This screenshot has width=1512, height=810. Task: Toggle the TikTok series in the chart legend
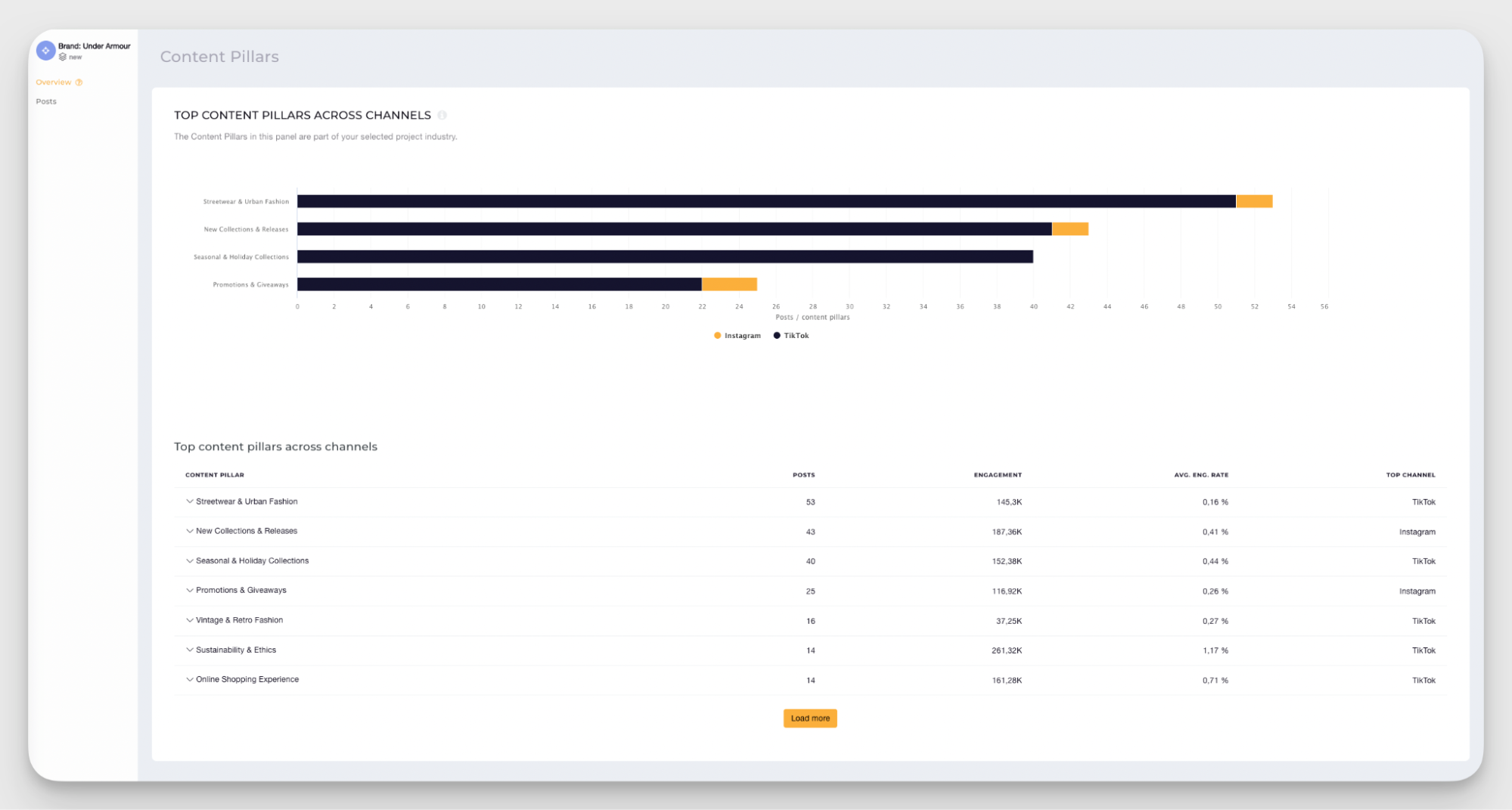(790, 335)
